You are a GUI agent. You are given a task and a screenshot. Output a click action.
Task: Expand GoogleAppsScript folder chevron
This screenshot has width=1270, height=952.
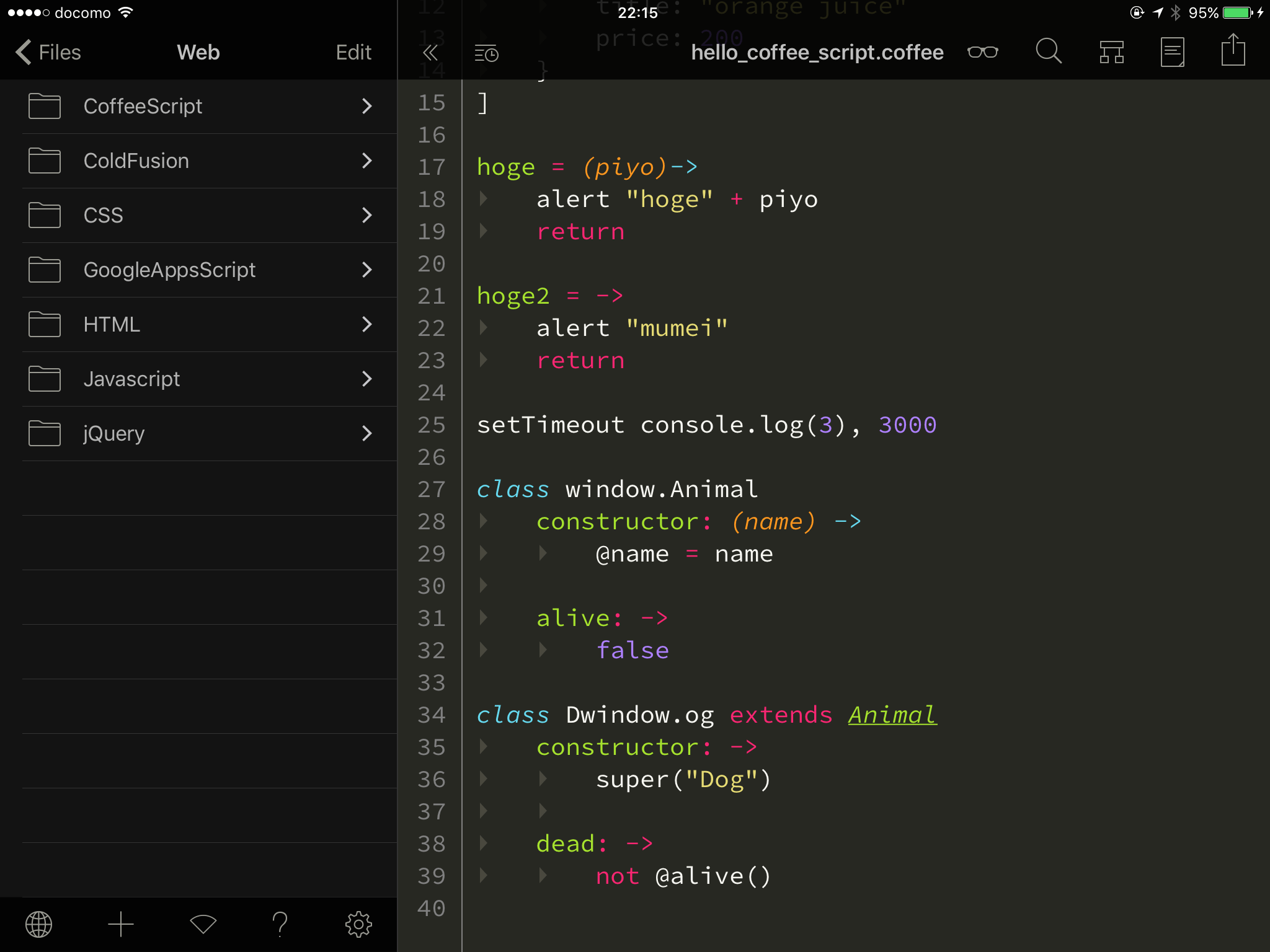coord(367,270)
